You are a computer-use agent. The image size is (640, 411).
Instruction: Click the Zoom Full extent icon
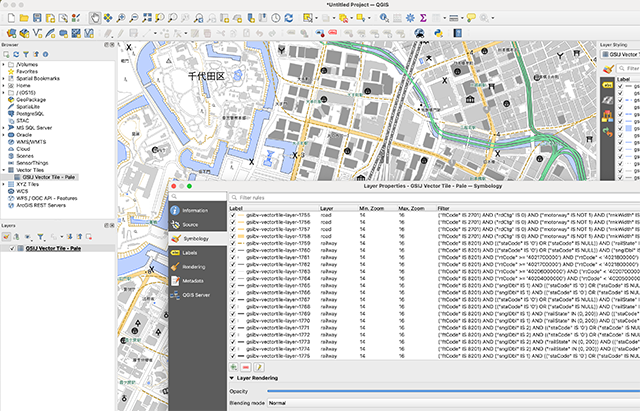[x=147, y=18]
